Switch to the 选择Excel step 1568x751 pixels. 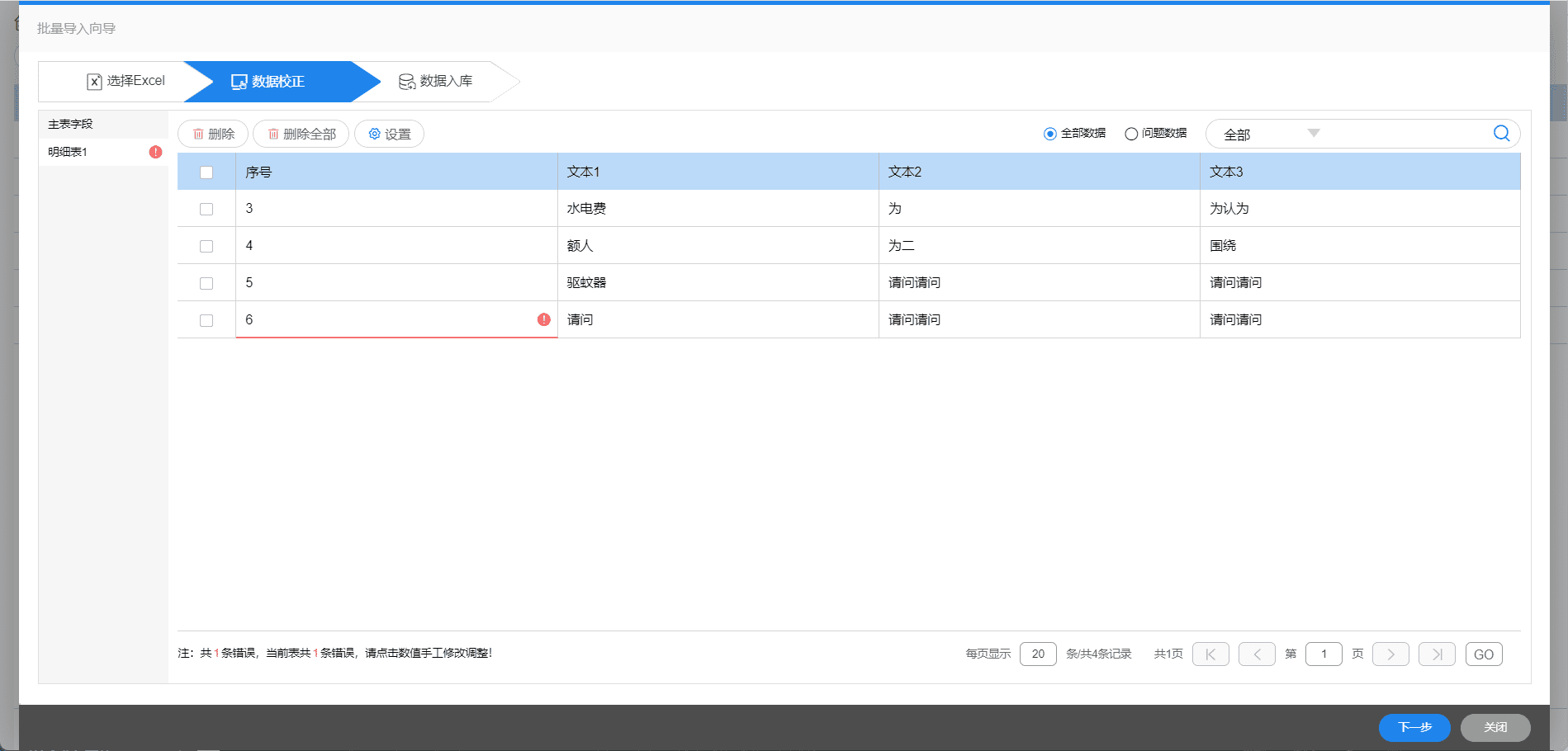[x=126, y=81]
